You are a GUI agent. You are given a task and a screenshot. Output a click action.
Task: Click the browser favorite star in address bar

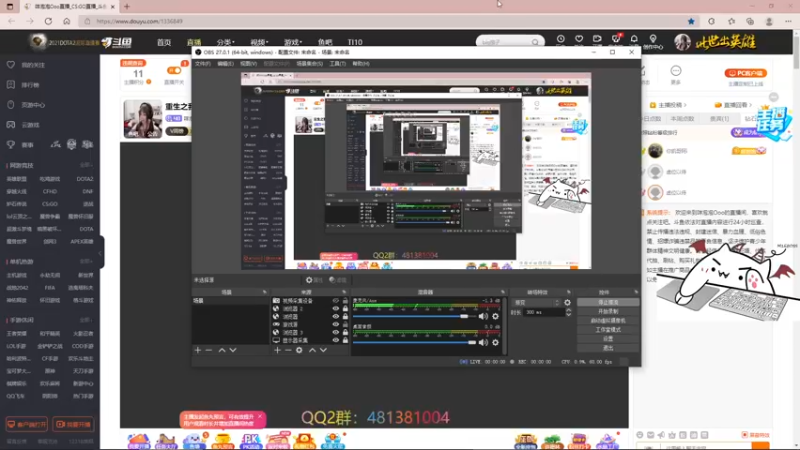click(691, 21)
